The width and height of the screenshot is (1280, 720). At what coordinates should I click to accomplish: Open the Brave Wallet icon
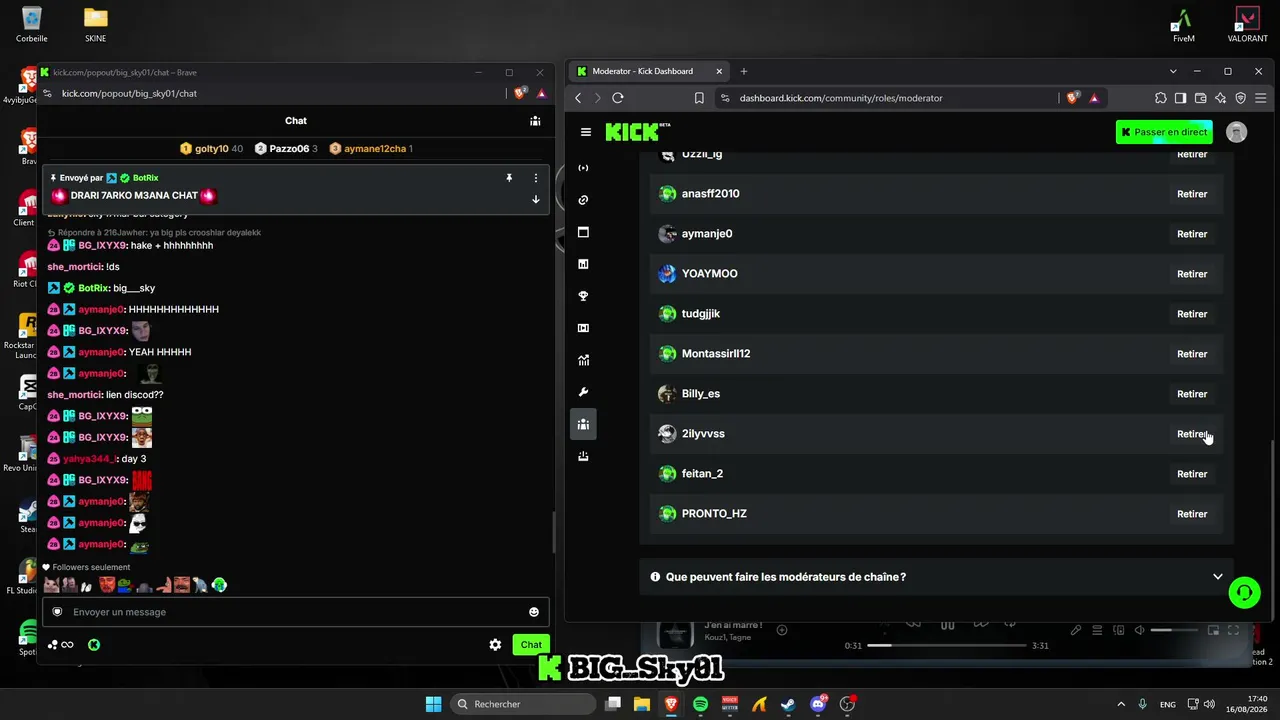pos(1201,98)
